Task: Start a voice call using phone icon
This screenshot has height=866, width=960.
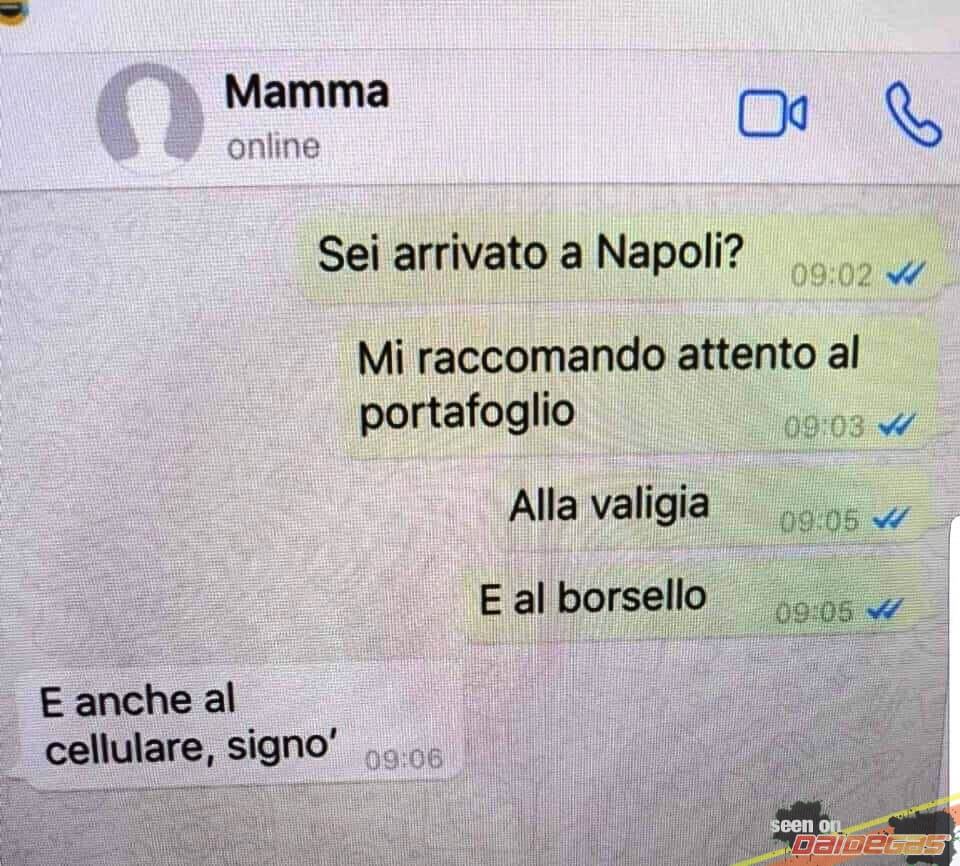Action: pyautogui.click(x=913, y=114)
